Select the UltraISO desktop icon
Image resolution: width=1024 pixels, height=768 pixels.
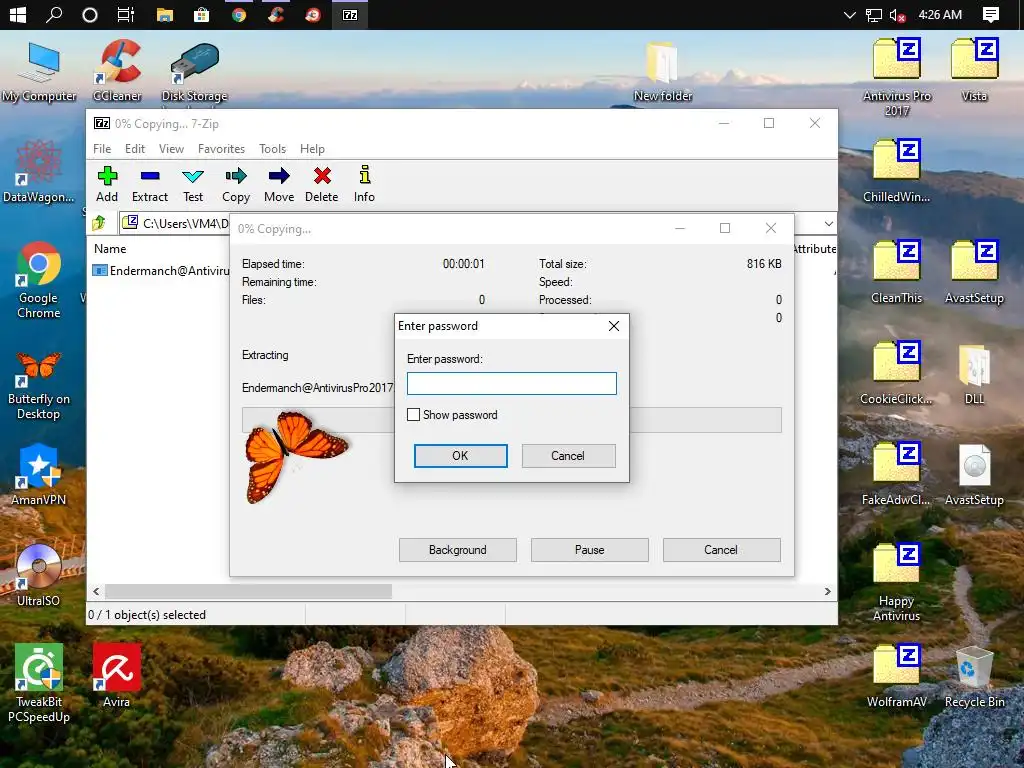(39, 575)
